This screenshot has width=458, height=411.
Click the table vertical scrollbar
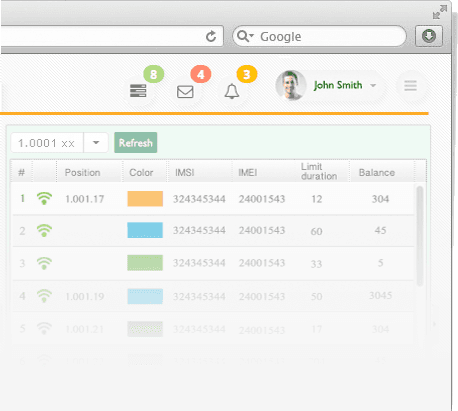click(420, 236)
